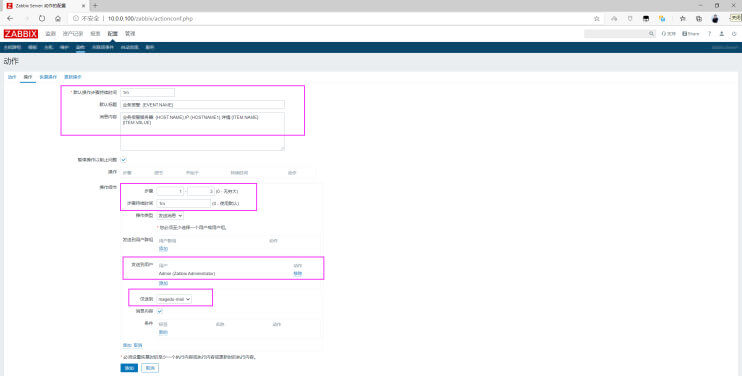Click 添加 link under send to user groups
742x376 pixels.
point(163,249)
